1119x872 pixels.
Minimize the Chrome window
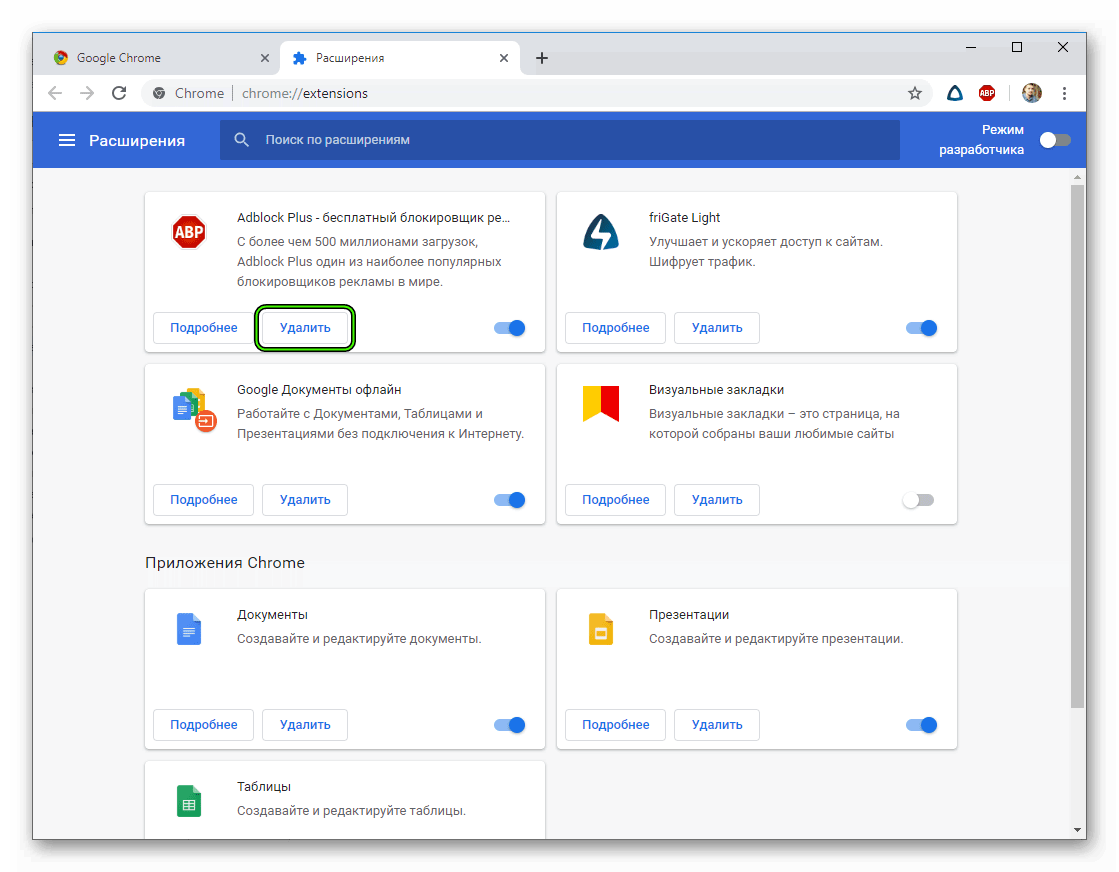971,47
